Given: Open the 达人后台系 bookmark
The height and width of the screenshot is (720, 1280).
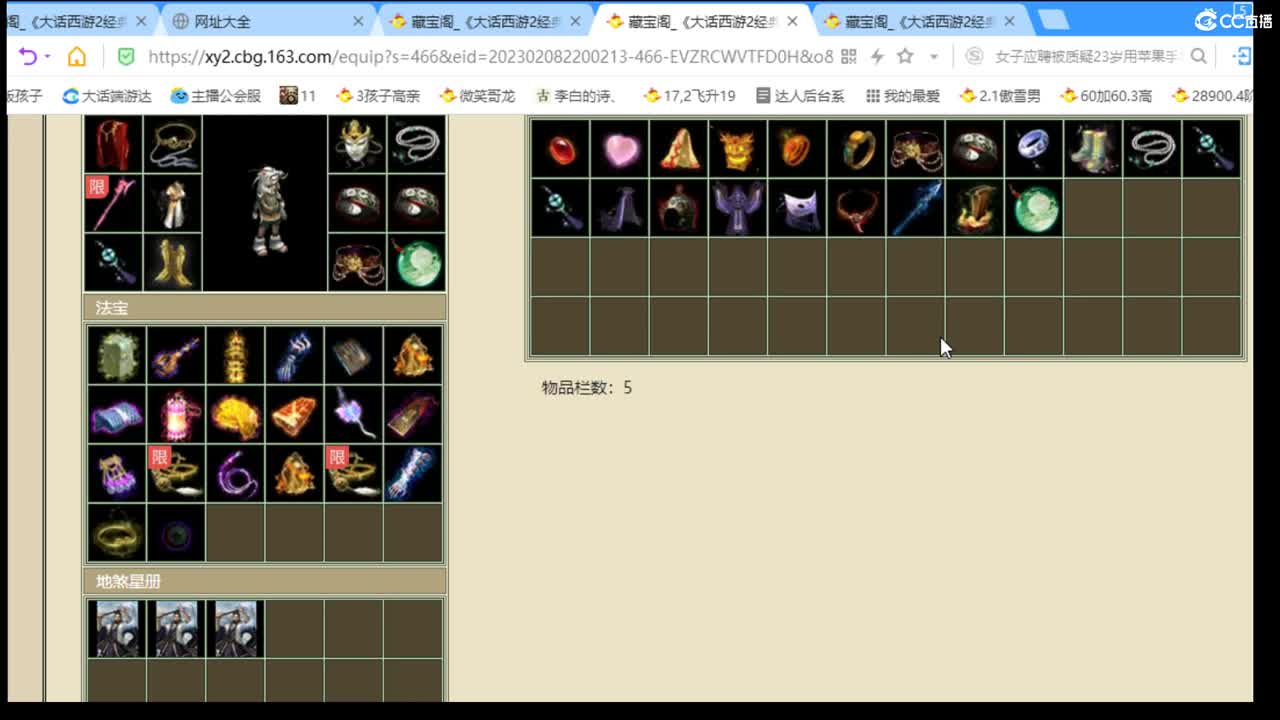Looking at the screenshot, I should click(x=800, y=96).
